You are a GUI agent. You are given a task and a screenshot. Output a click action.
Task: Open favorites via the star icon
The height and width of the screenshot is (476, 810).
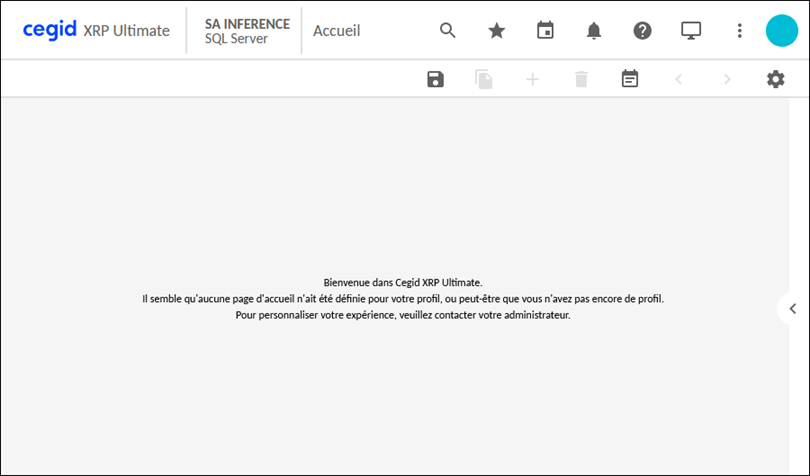tap(497, 30)
